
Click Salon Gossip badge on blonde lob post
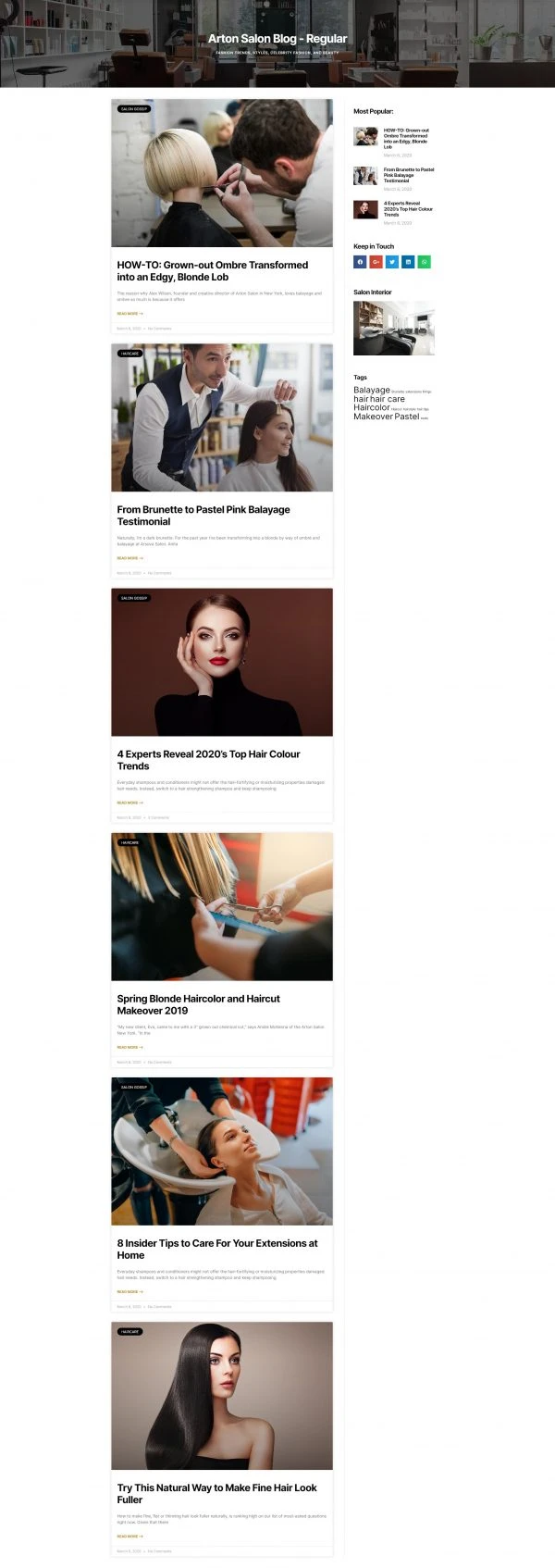point(134,109)
